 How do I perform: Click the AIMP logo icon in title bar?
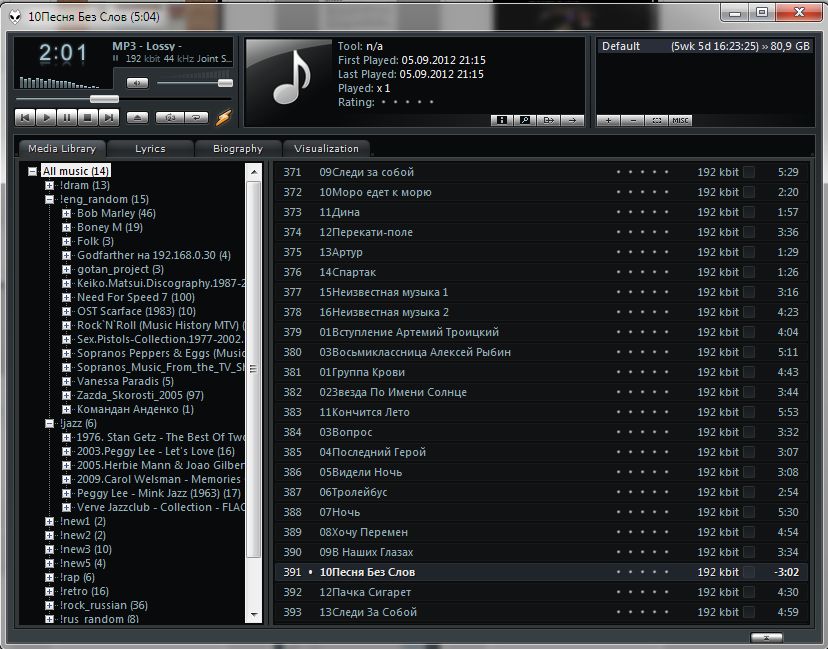15,17
